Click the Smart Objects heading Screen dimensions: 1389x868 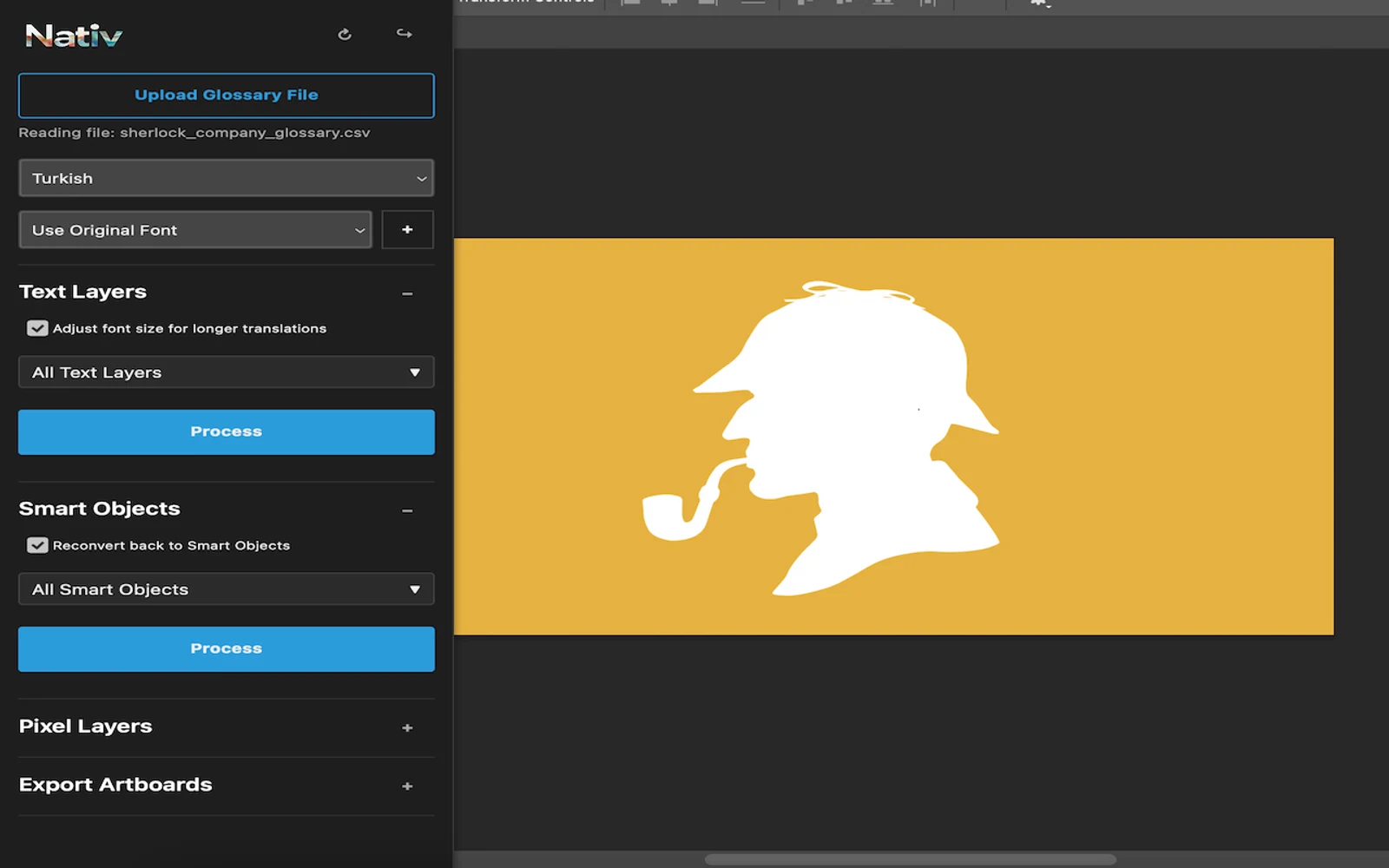click(100, 509)
